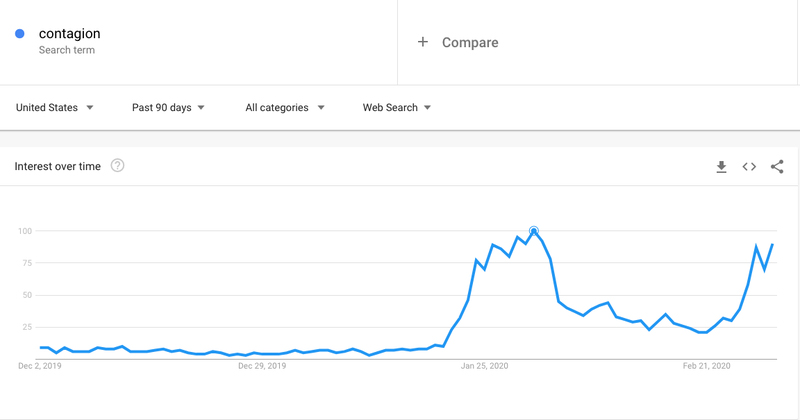800x420 pixels.
Task: Download the Interest over time chart data
Action: (x=721, y=167)
